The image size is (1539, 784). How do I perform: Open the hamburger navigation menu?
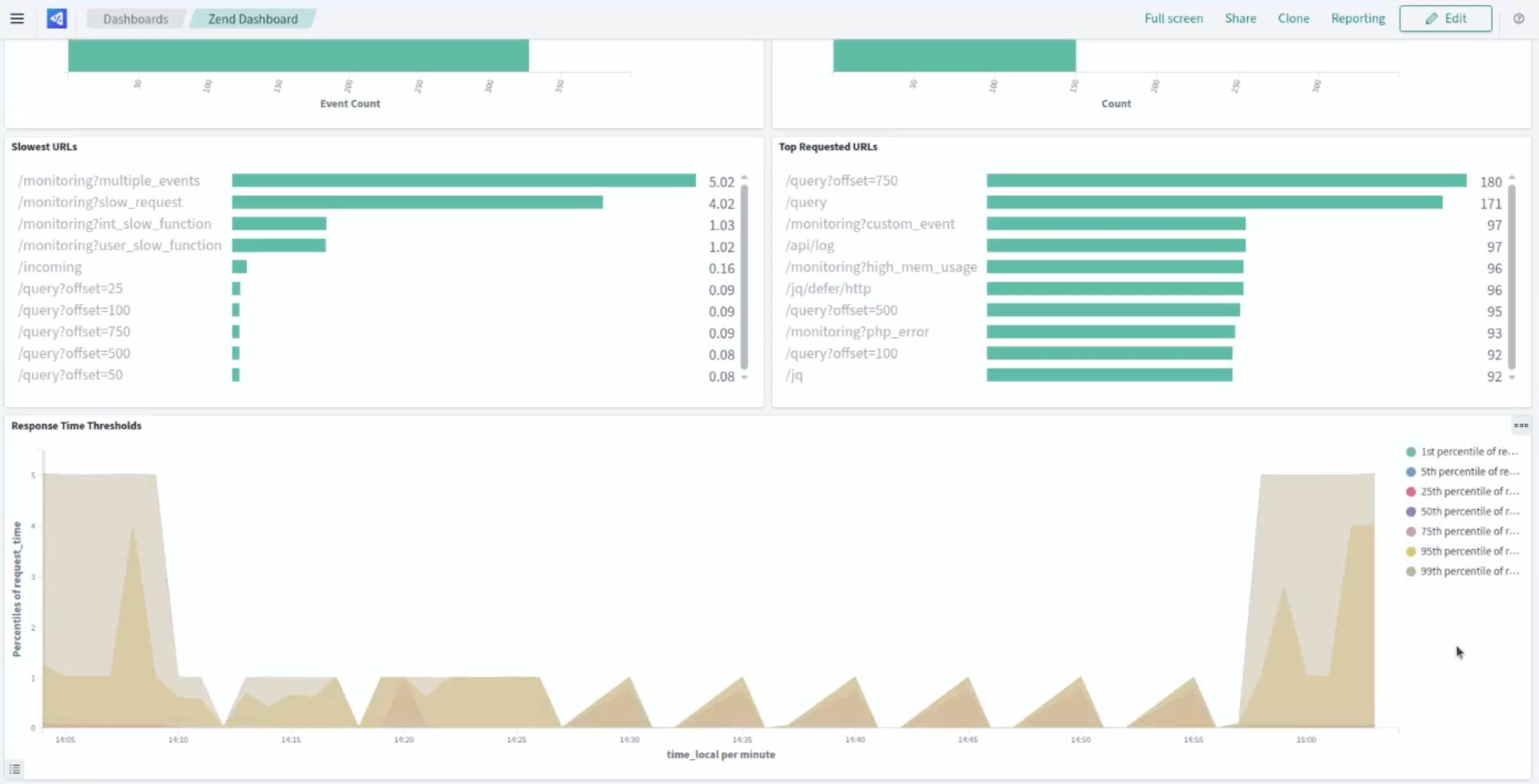[x=17, y=18]
